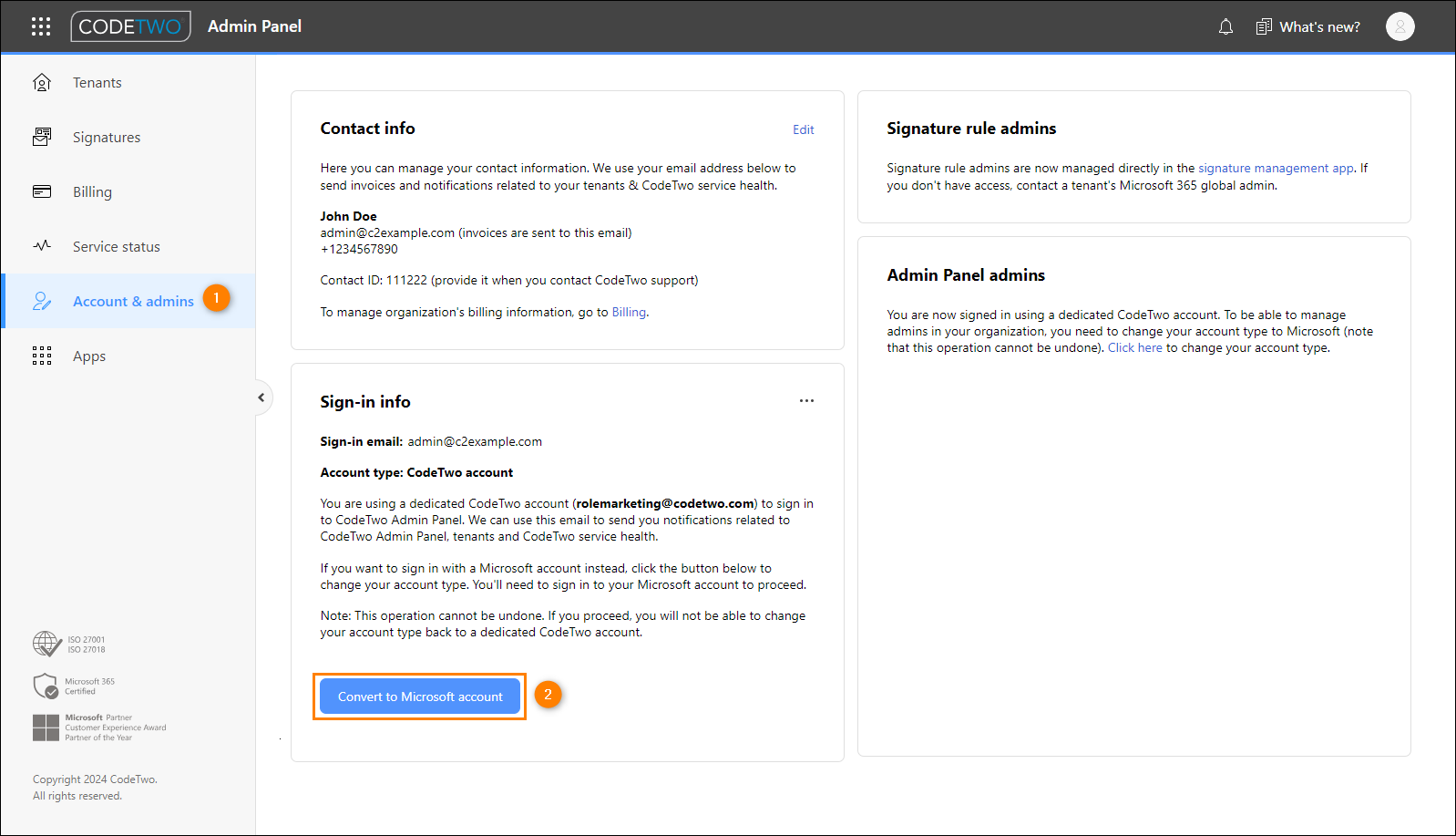Screen dimensions: 1456x836
Task: Click the Microsoft 365 Certified badge
Action: coord(74,686)
